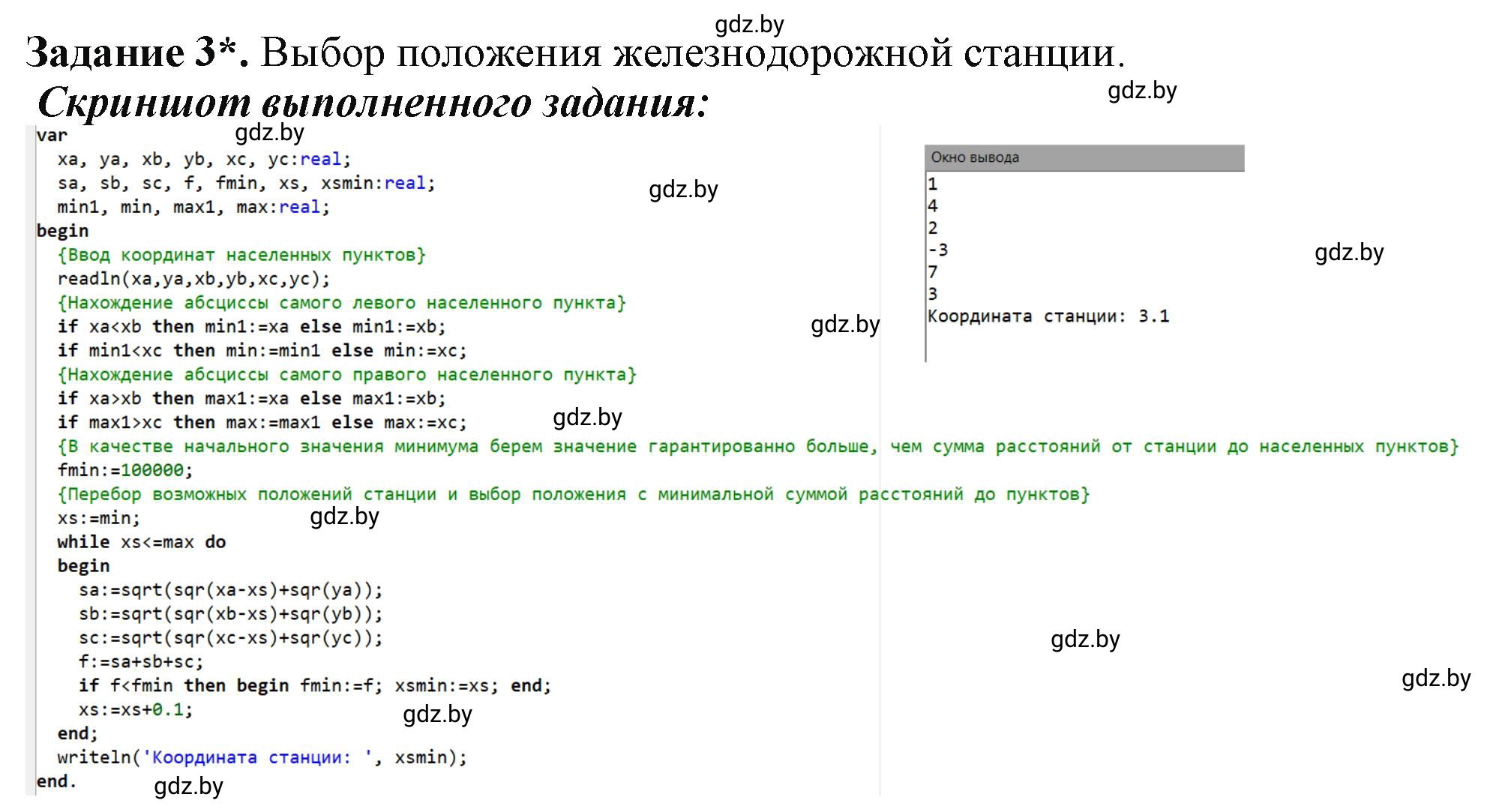Screen dimensions: 1487x812
Task: Click the comment '{Ввод координат населенных пунктов}'
Action: coord(241,255)
